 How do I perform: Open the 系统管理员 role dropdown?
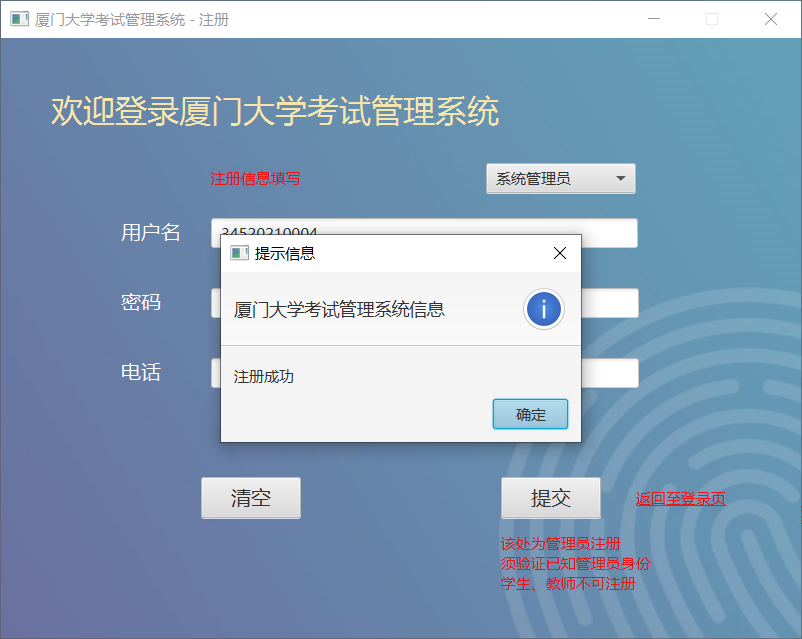point(561,179)
